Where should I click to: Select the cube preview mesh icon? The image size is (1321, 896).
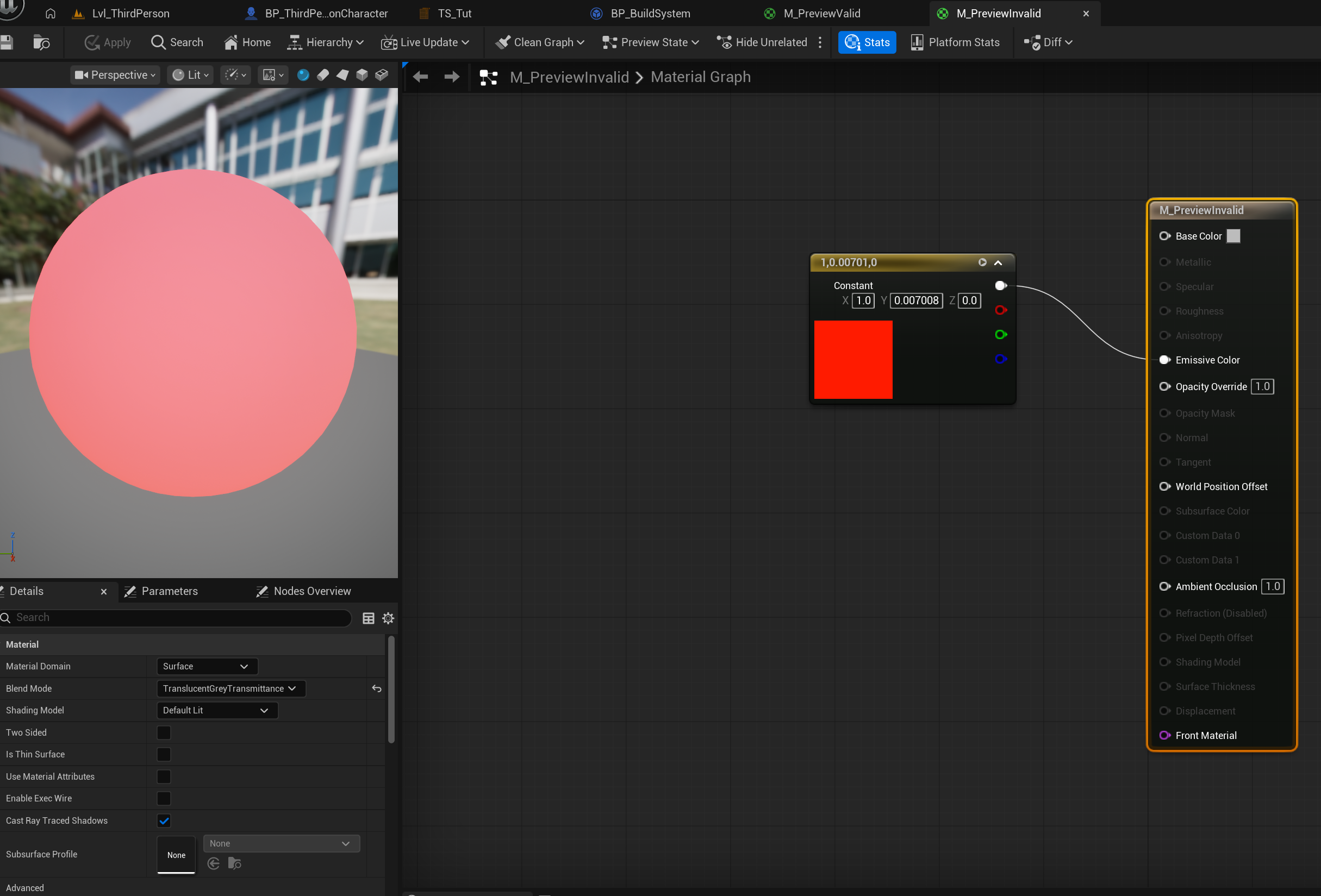point(362,75)
